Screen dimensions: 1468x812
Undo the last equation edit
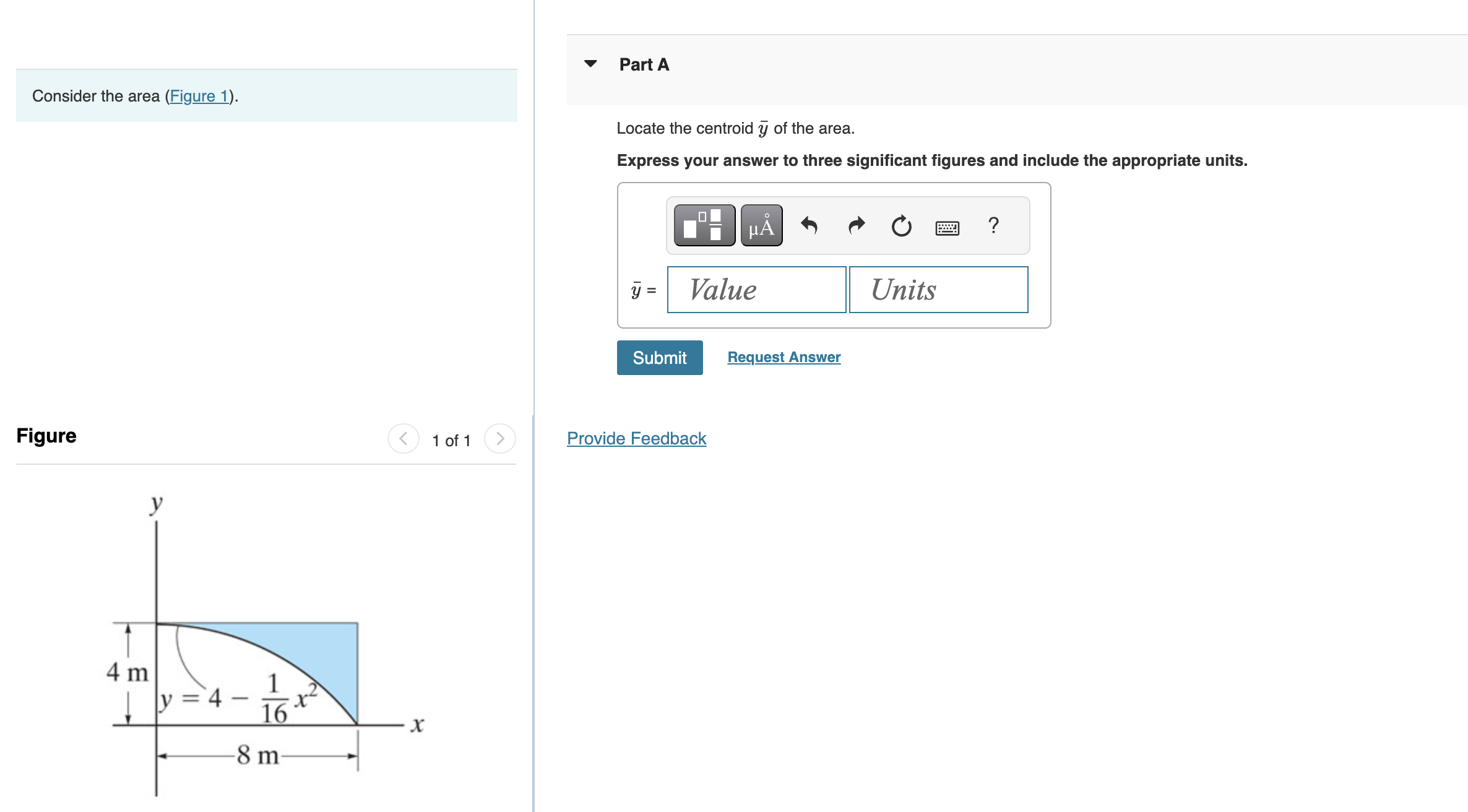tap(810, 225)
